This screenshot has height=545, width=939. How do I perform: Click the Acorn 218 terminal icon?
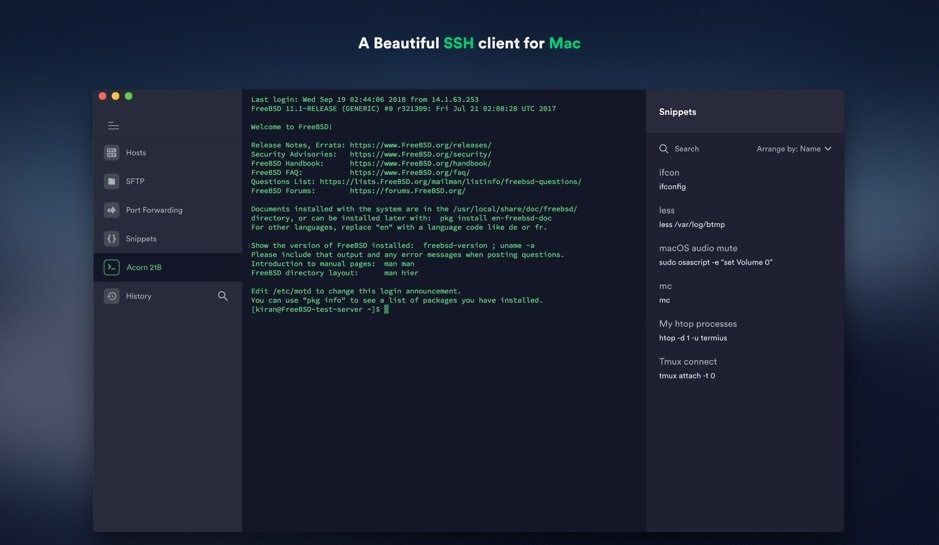(112, 267)
